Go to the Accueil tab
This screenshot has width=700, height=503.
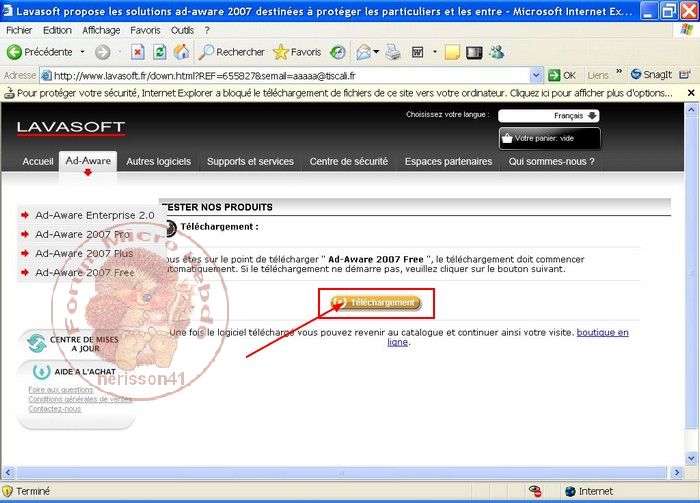pos(38,161)
